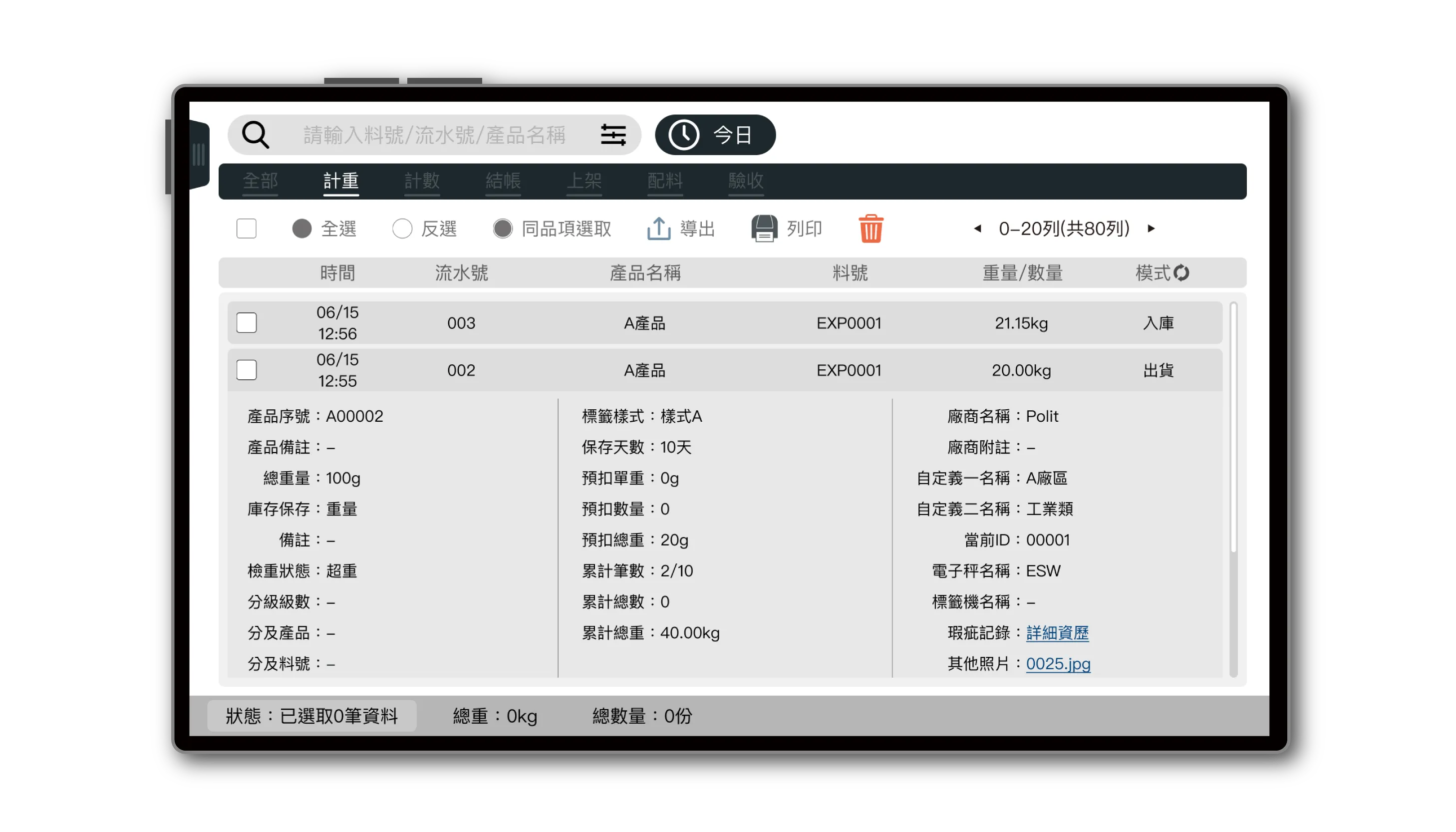Check the row 003 checkbox
The image size is (1456, 832).
tap(246, 323)
